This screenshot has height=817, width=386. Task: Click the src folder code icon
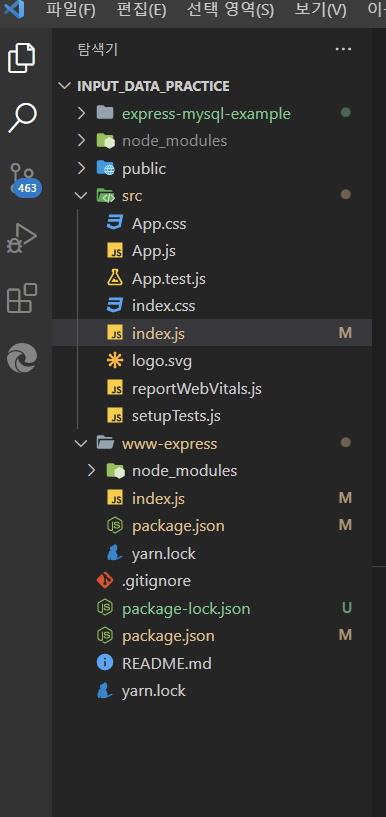[x=105, y=195]
